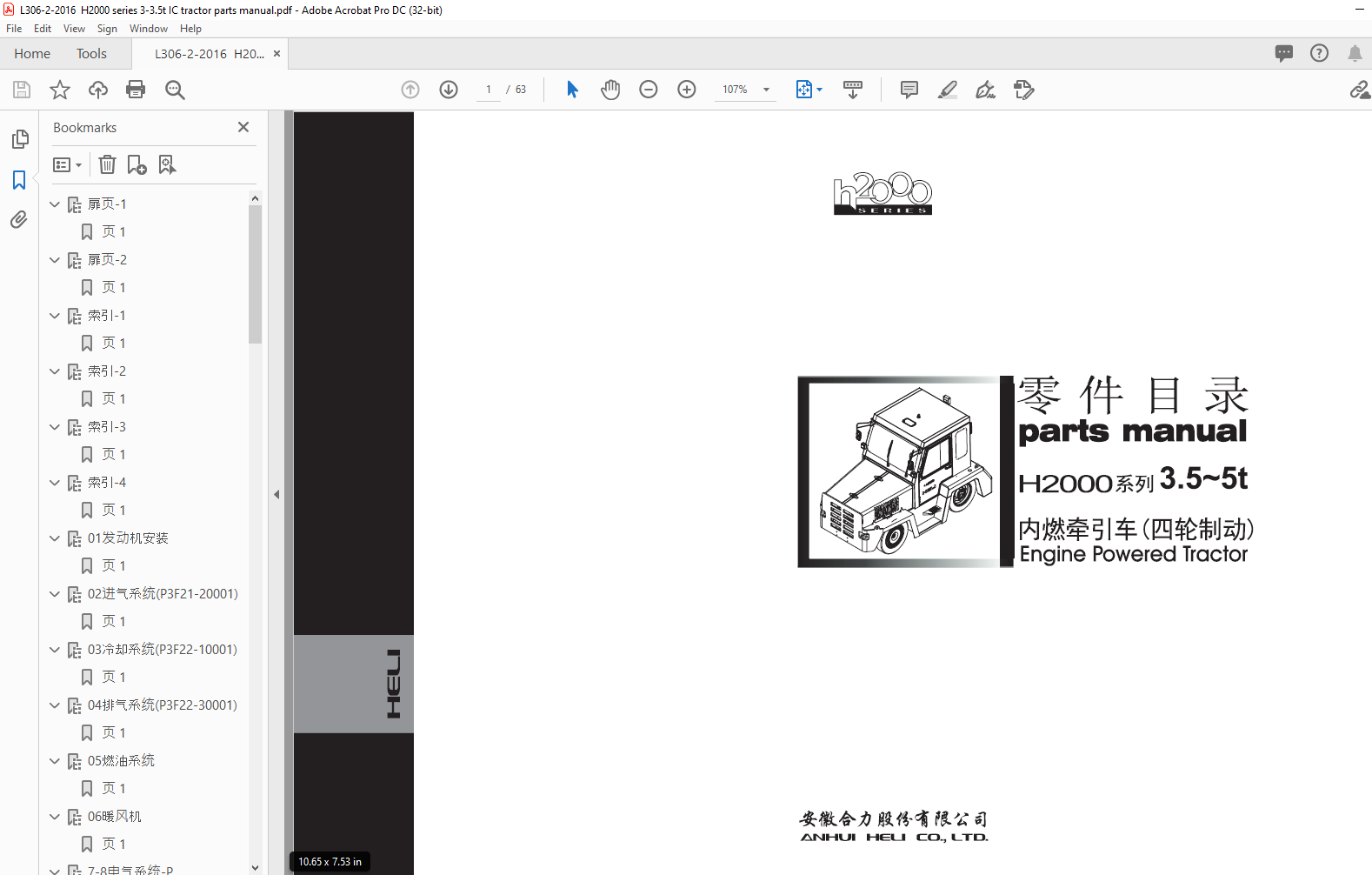Choose the Selection arrow tool
This screenshot has height=875, width=1372.
pos(572,90)
